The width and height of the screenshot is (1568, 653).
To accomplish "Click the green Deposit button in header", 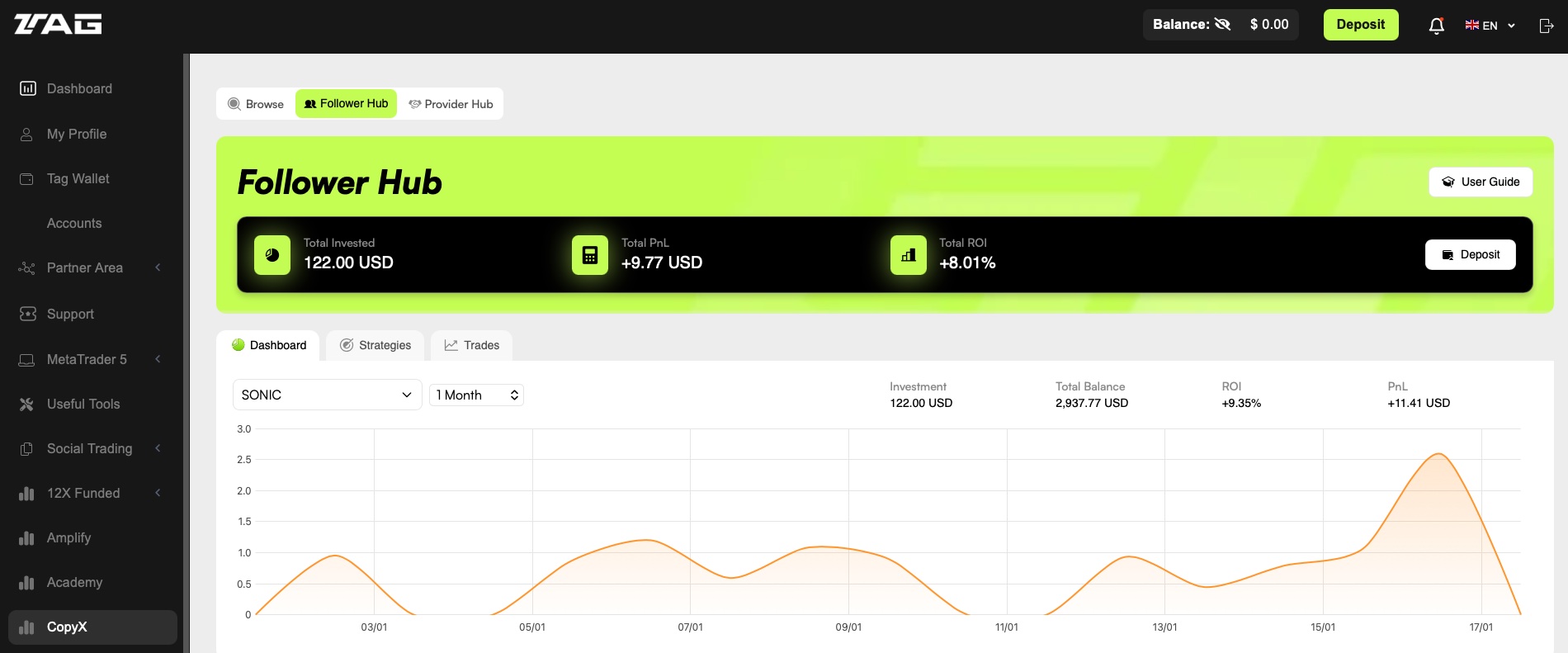I will [1360, 25].
